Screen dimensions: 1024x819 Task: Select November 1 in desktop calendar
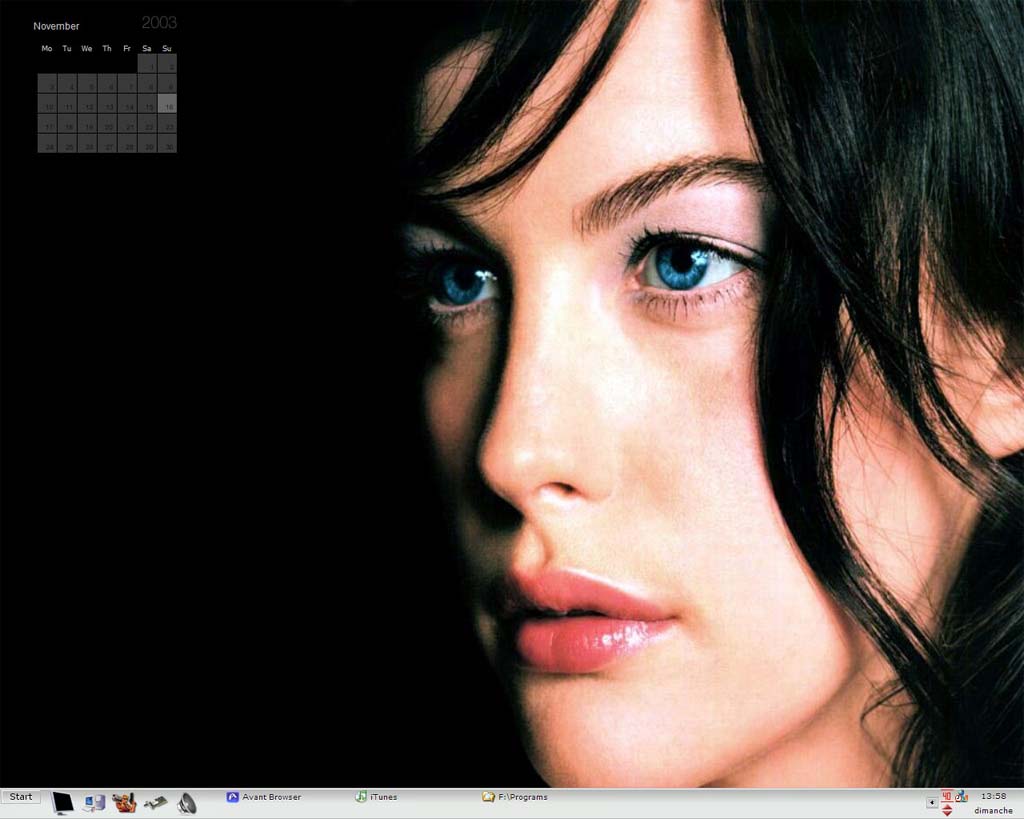pos(148,63)
